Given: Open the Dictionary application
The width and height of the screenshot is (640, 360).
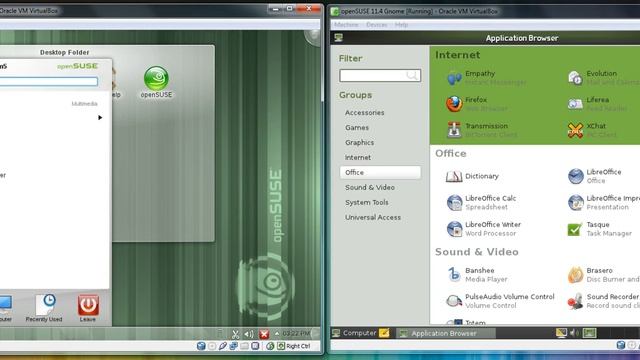Looking at the screenshot, I should pos(472,176).
